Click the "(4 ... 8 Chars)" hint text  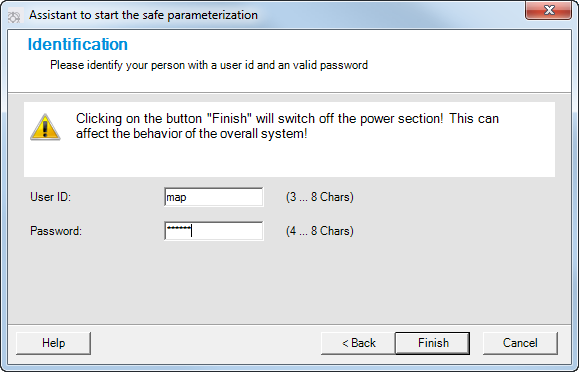[320, 231]
